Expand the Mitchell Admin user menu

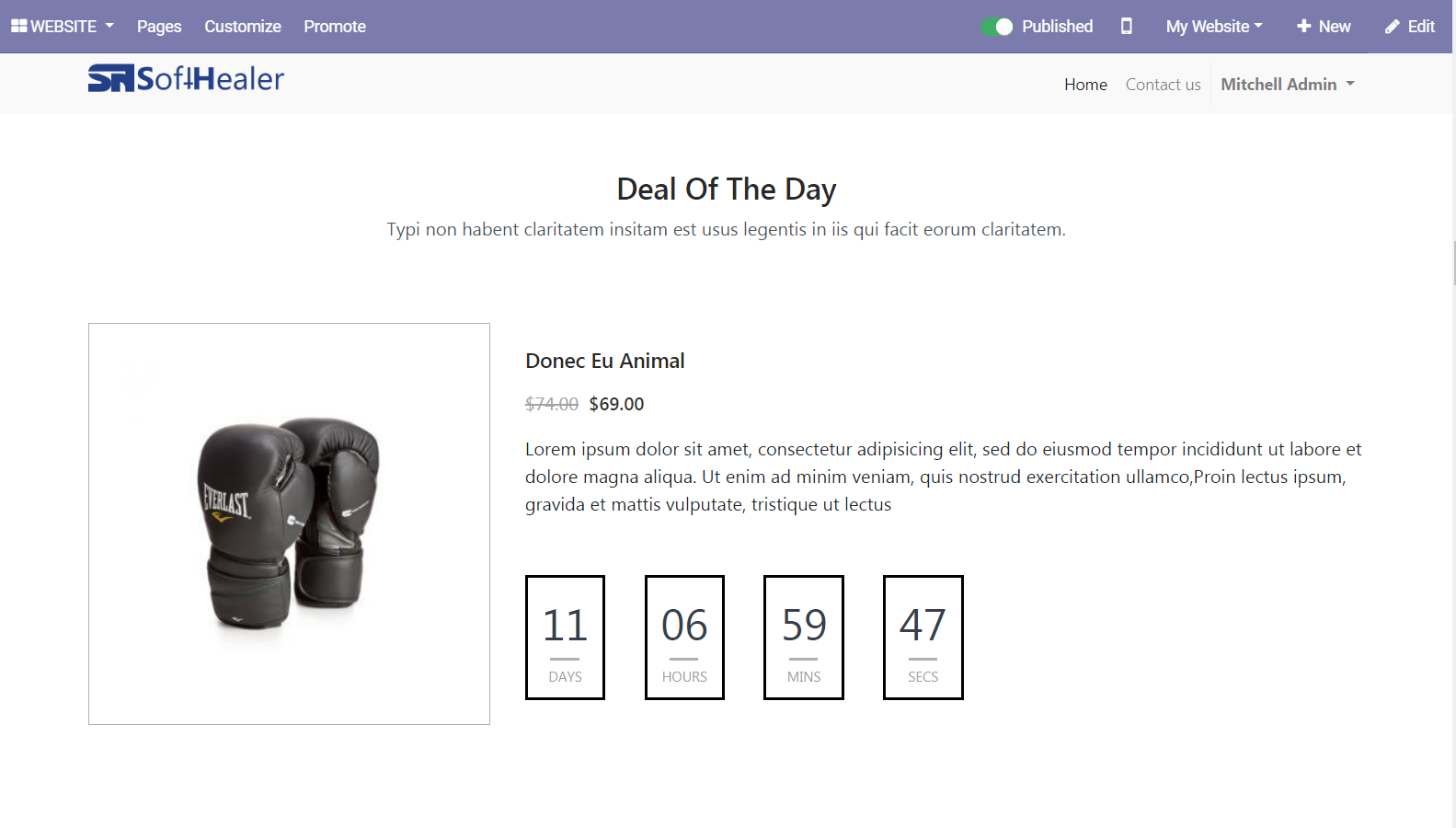click(1288, 84)
